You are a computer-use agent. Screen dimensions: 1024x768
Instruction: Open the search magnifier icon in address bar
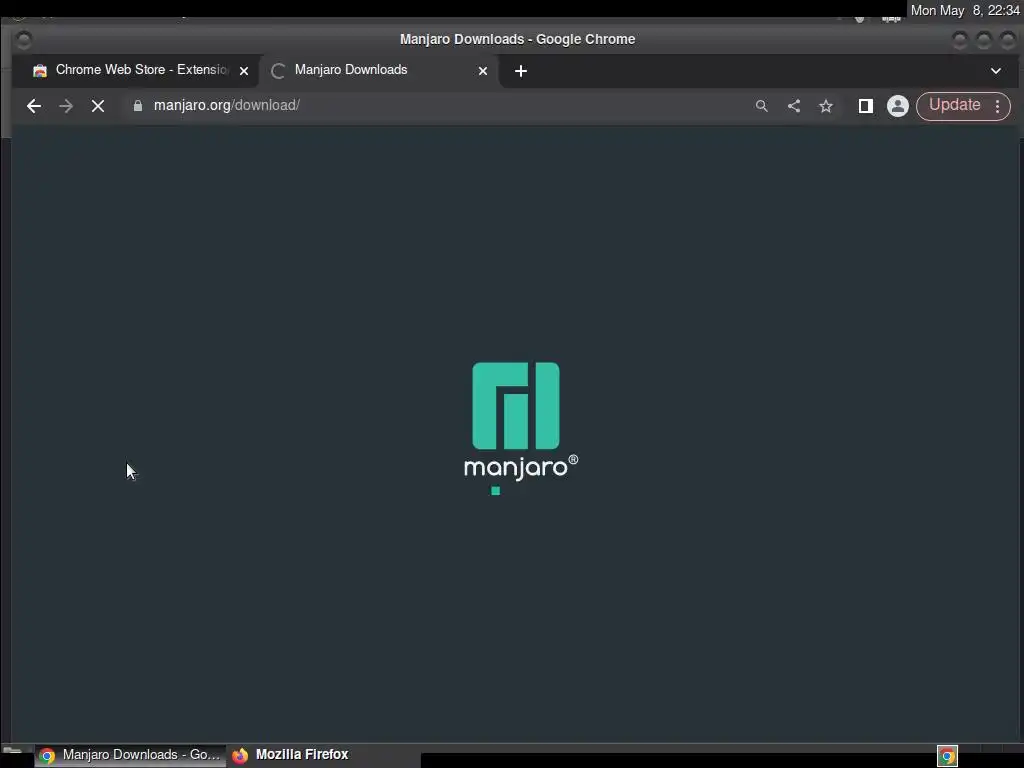tap(761, 106)
